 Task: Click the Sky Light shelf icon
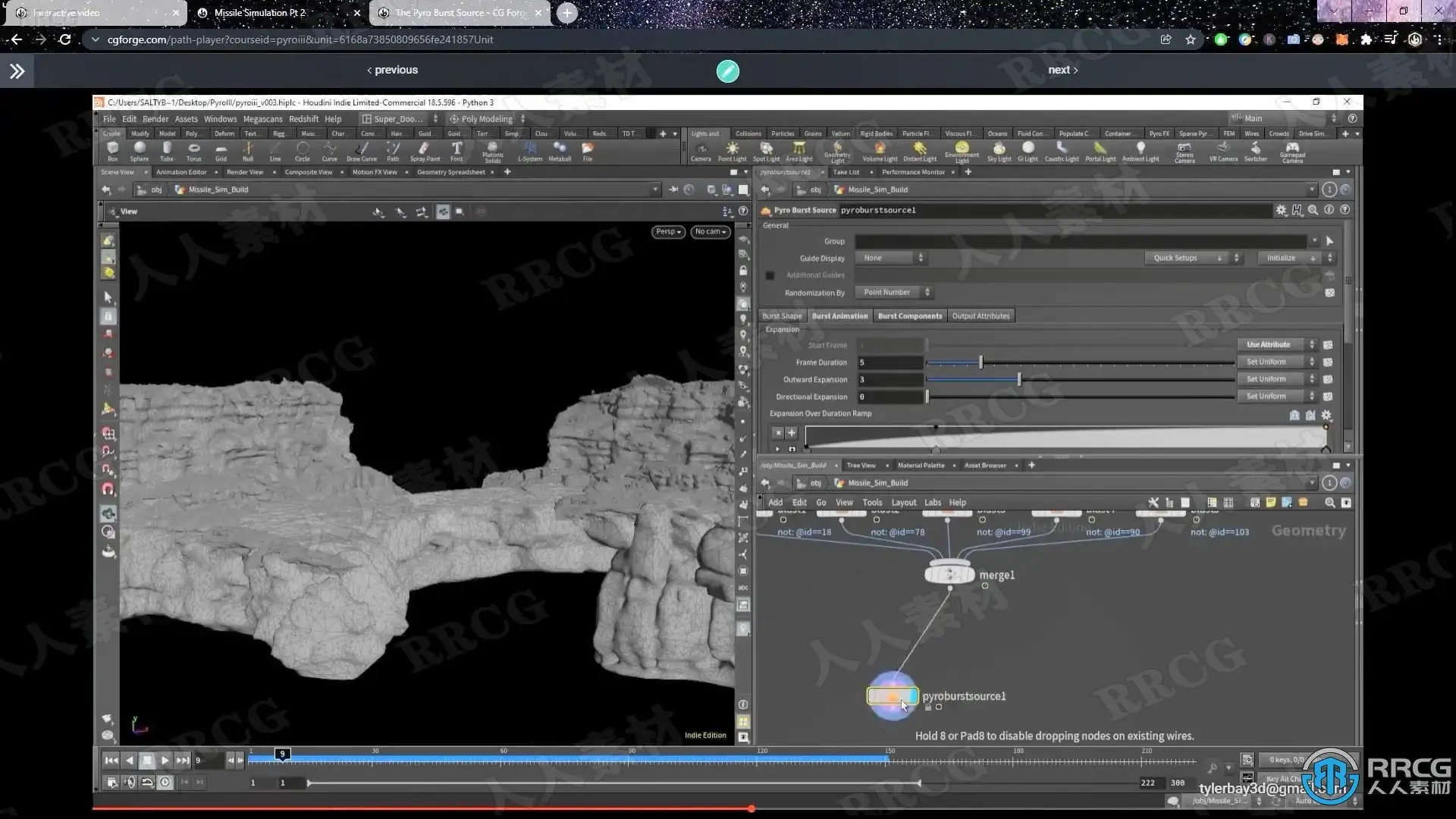pyautogui.click(x=999, y=150)
